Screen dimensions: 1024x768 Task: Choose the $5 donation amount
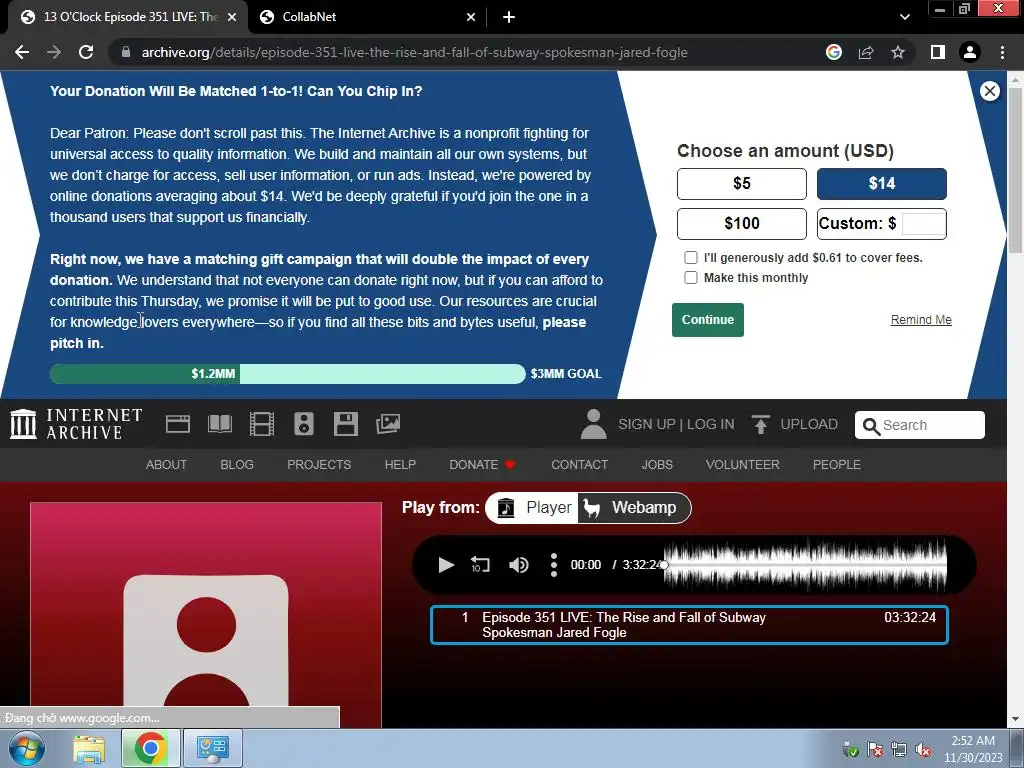[x=742, y=184]
